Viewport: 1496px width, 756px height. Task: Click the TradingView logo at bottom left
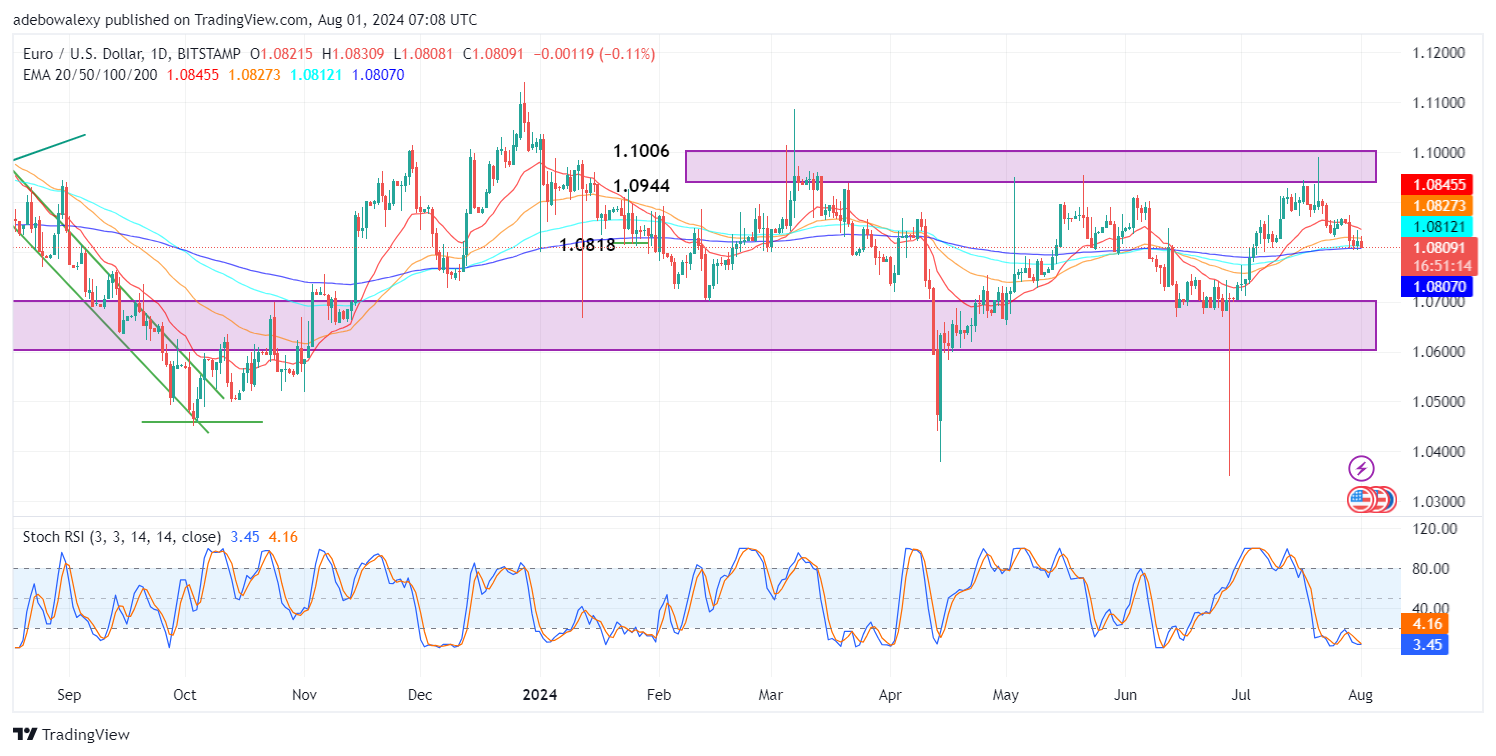click(x=72, y=734)
